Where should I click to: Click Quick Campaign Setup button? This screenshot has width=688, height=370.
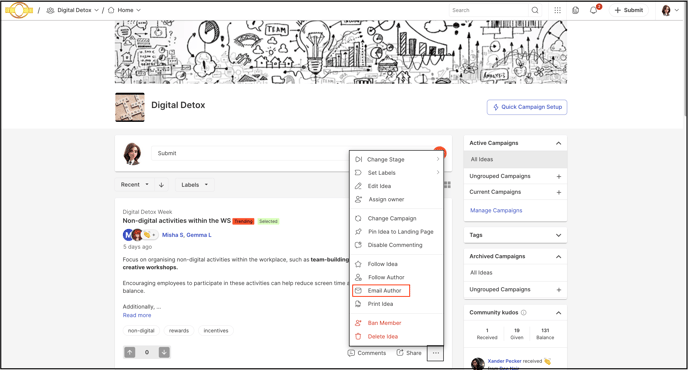(527, 107)
